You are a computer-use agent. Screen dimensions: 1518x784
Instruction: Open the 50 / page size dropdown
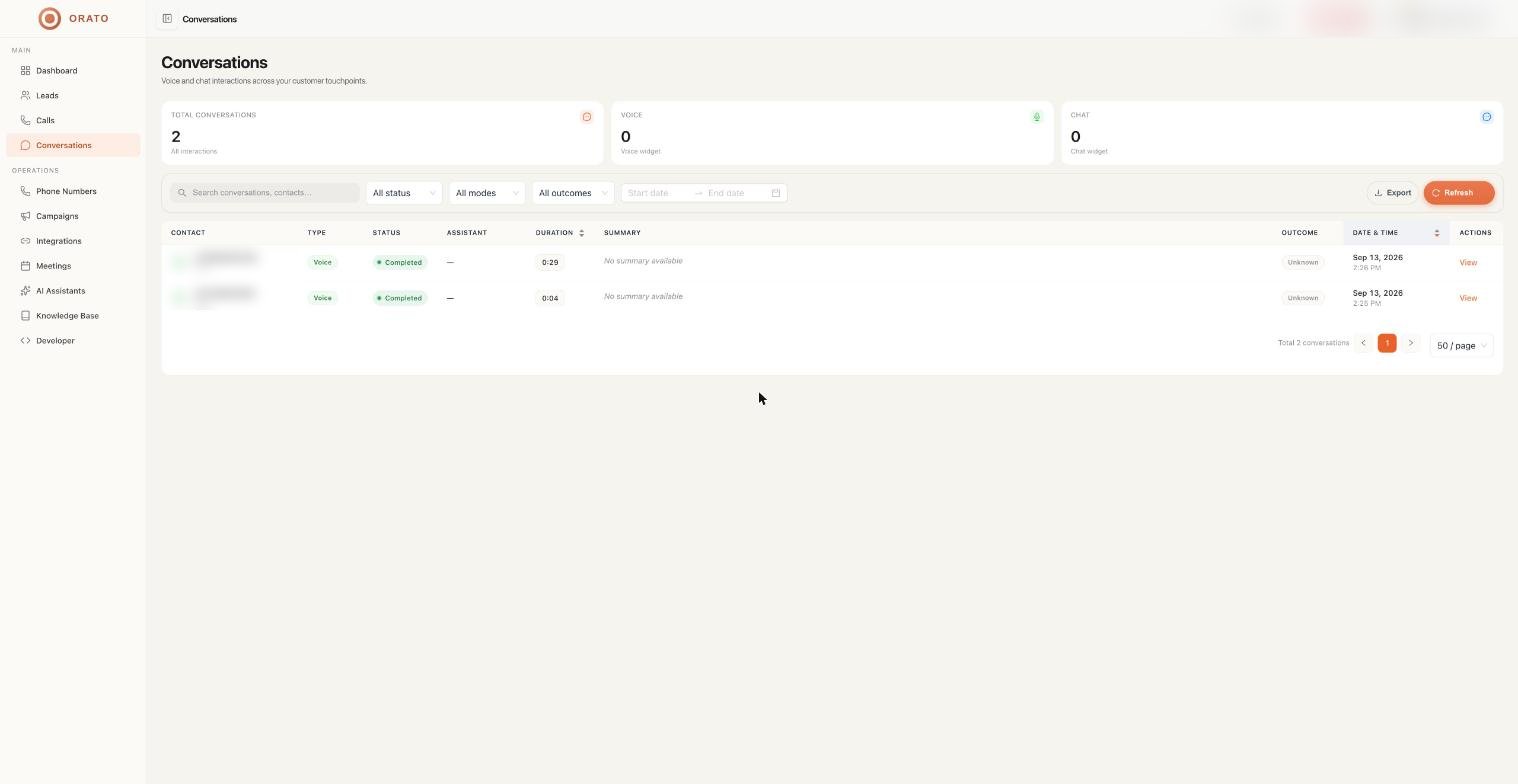coord(1461,346)
